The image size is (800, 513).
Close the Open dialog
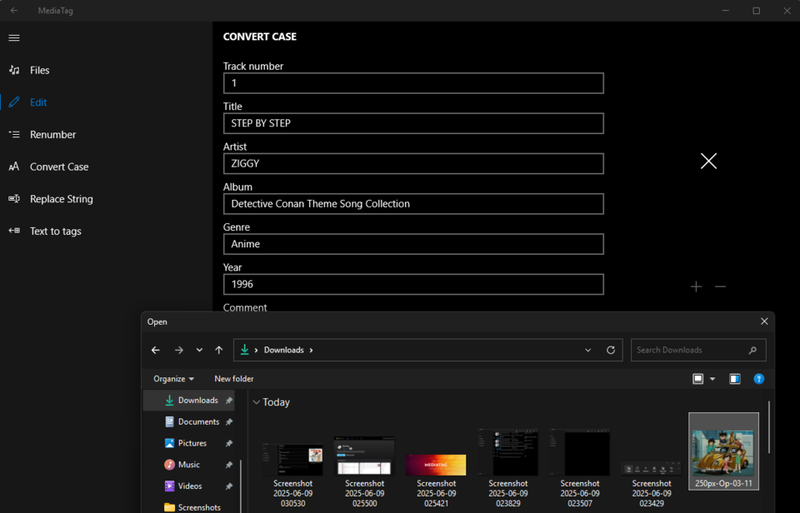(x=764, y=322)
